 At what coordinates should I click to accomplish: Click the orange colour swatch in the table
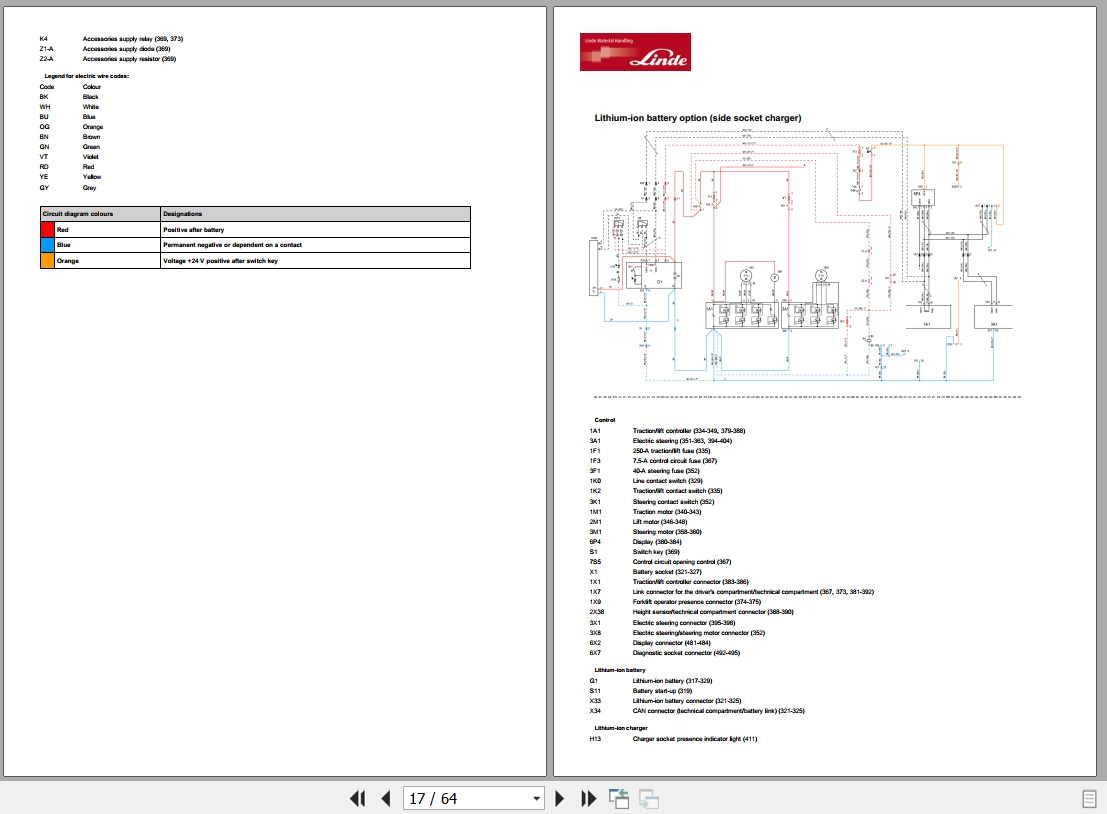point(47,261)
